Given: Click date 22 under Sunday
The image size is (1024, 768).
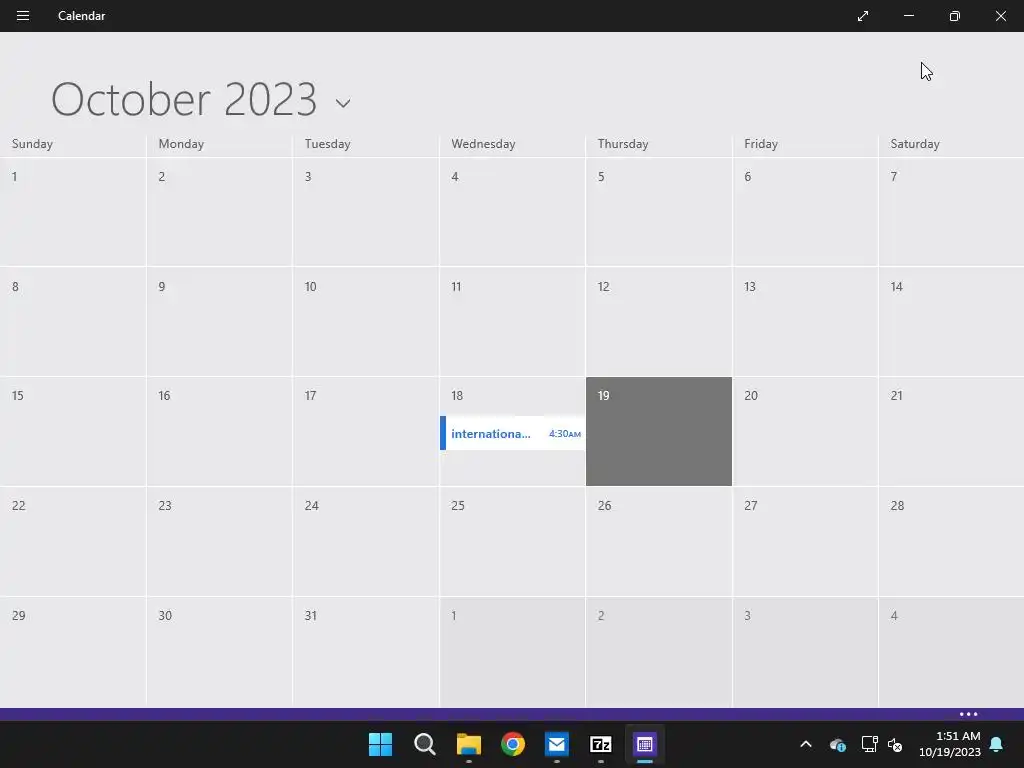Looking at the screenshot, I should 73,541.
